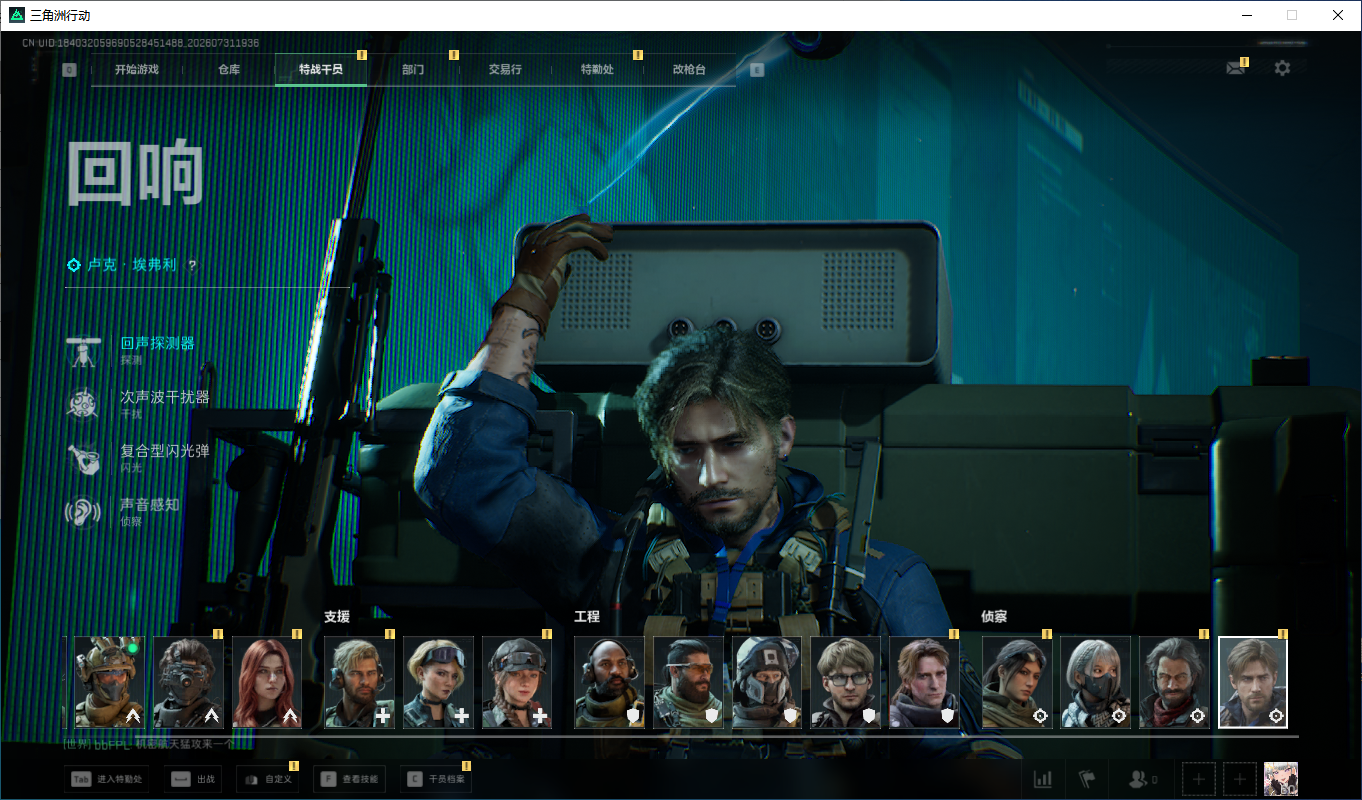Screen dimensions: 1362x800
Task: Select the brown-haired engineer without glasses
Action: pos(925,682)
